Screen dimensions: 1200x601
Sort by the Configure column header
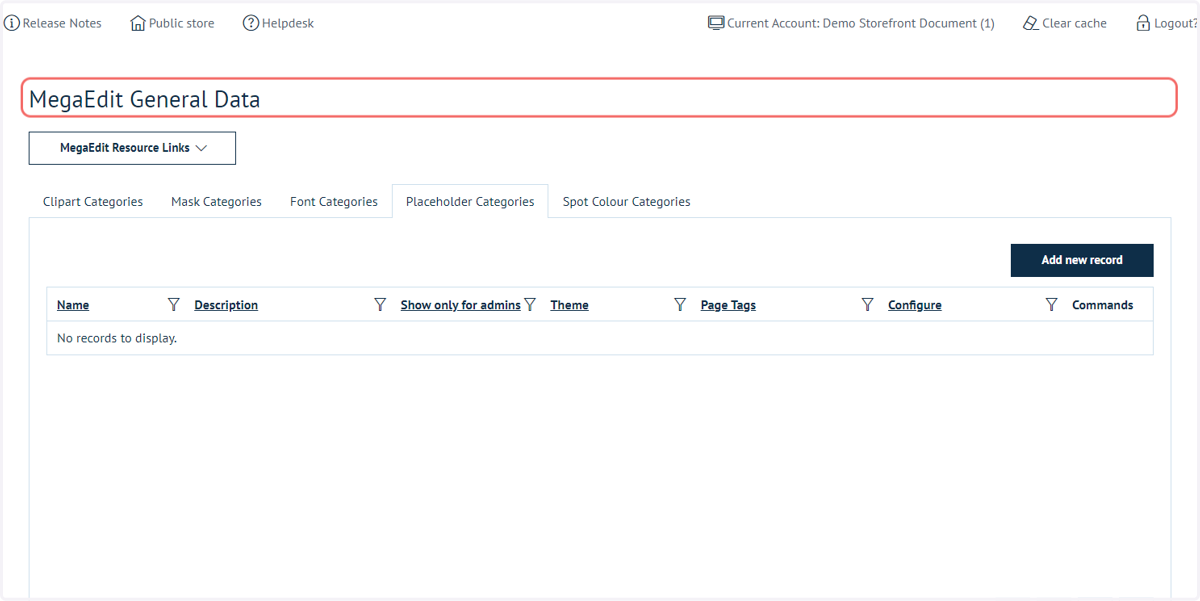click(915, 305)
